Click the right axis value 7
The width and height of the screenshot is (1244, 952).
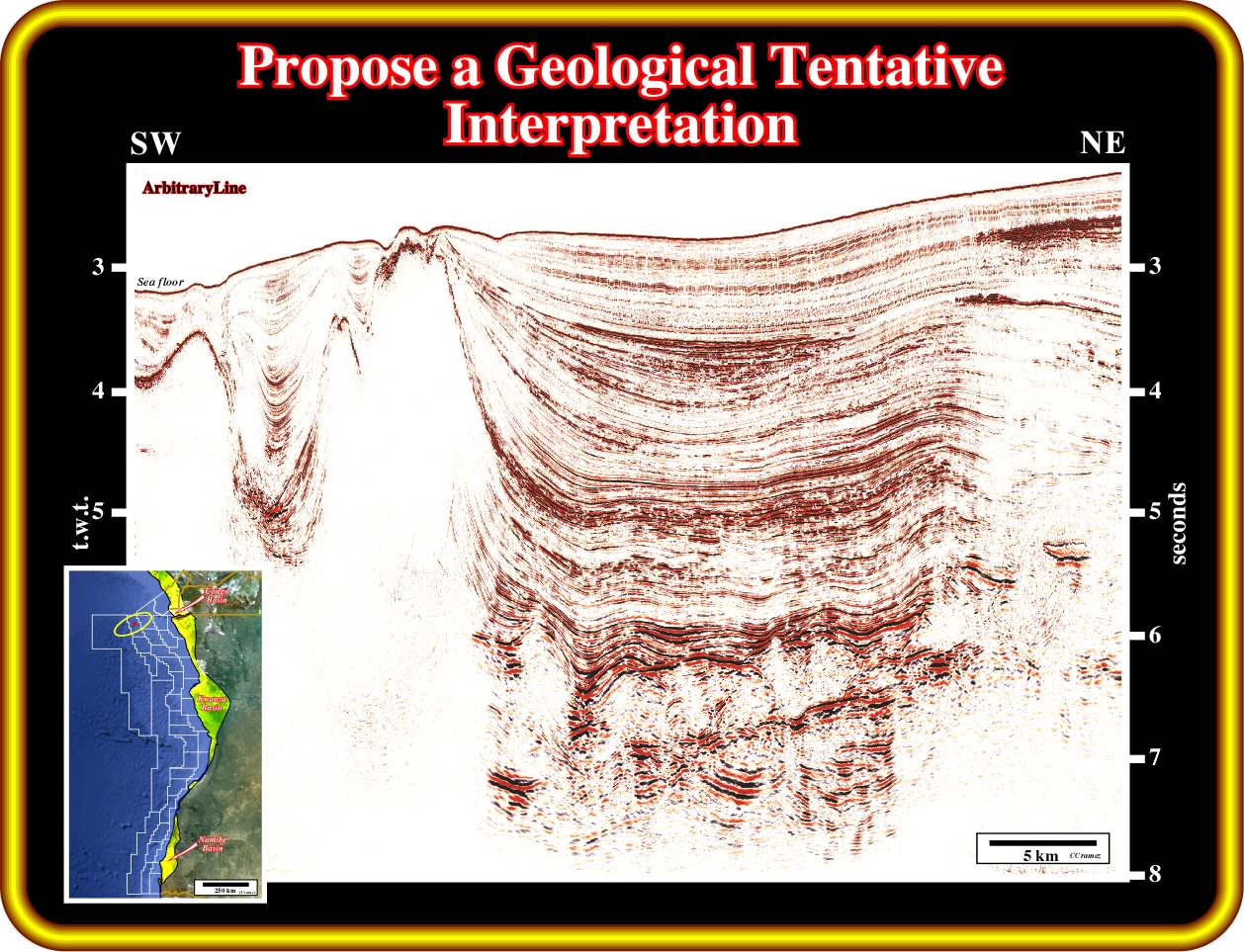[x=1154, y=758]
